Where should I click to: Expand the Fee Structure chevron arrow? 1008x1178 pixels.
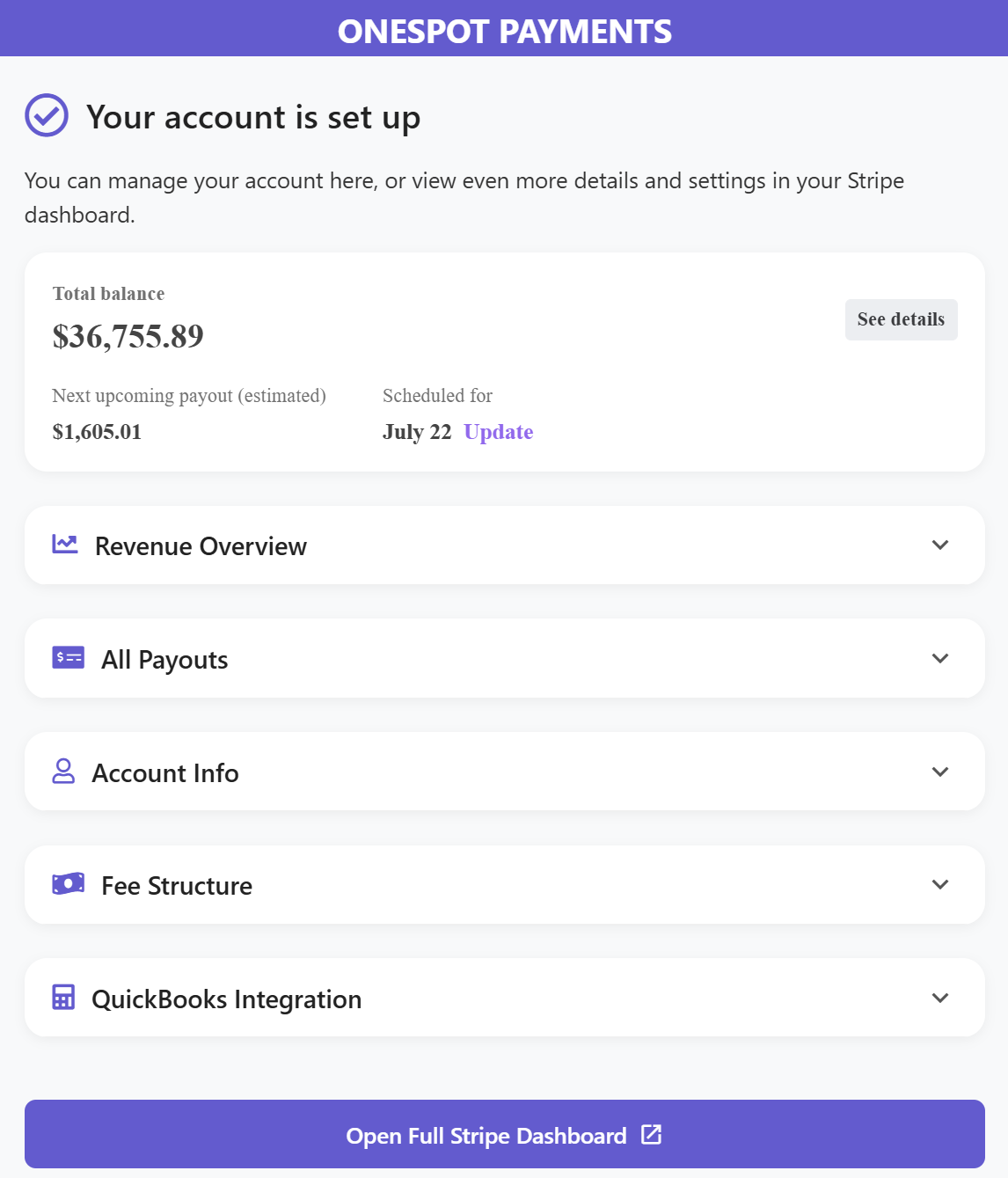click(940, 884)
